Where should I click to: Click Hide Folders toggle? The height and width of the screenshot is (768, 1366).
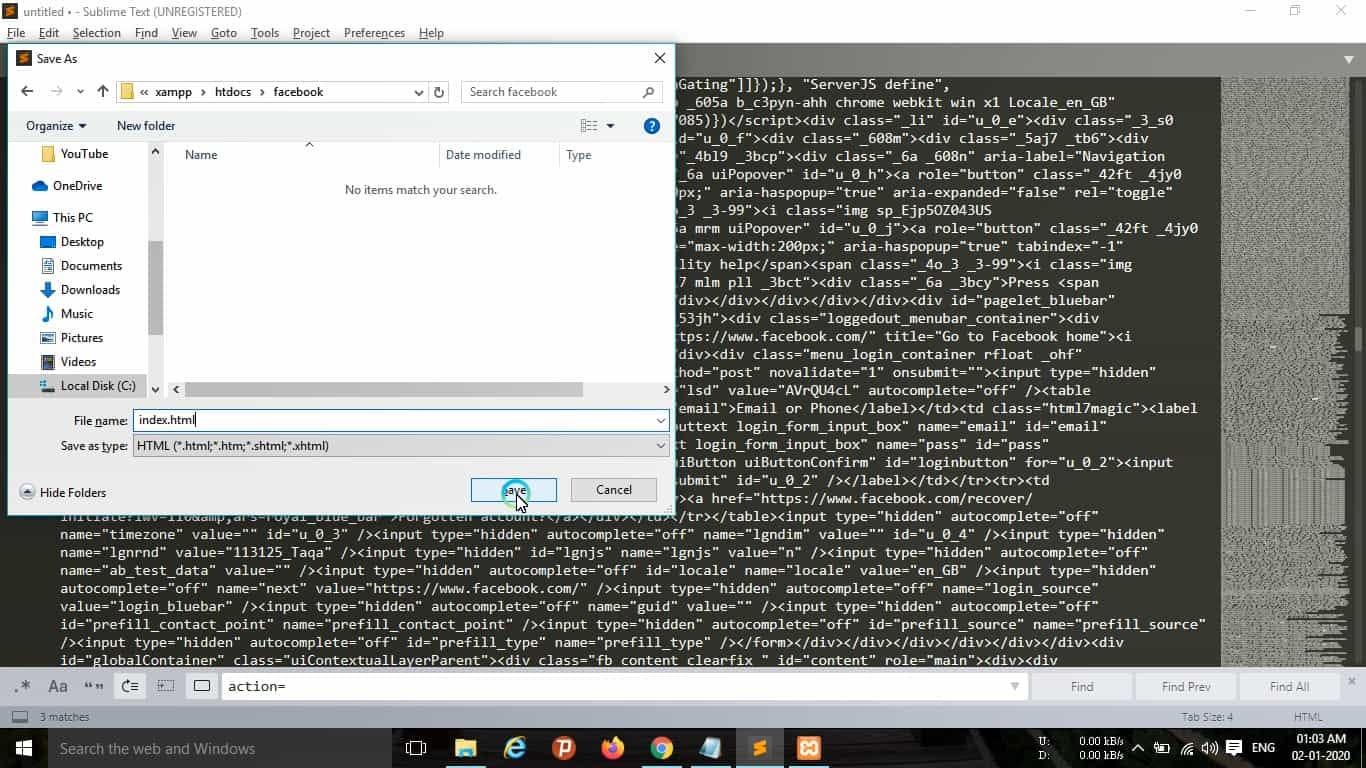click(x=63, y=492)
